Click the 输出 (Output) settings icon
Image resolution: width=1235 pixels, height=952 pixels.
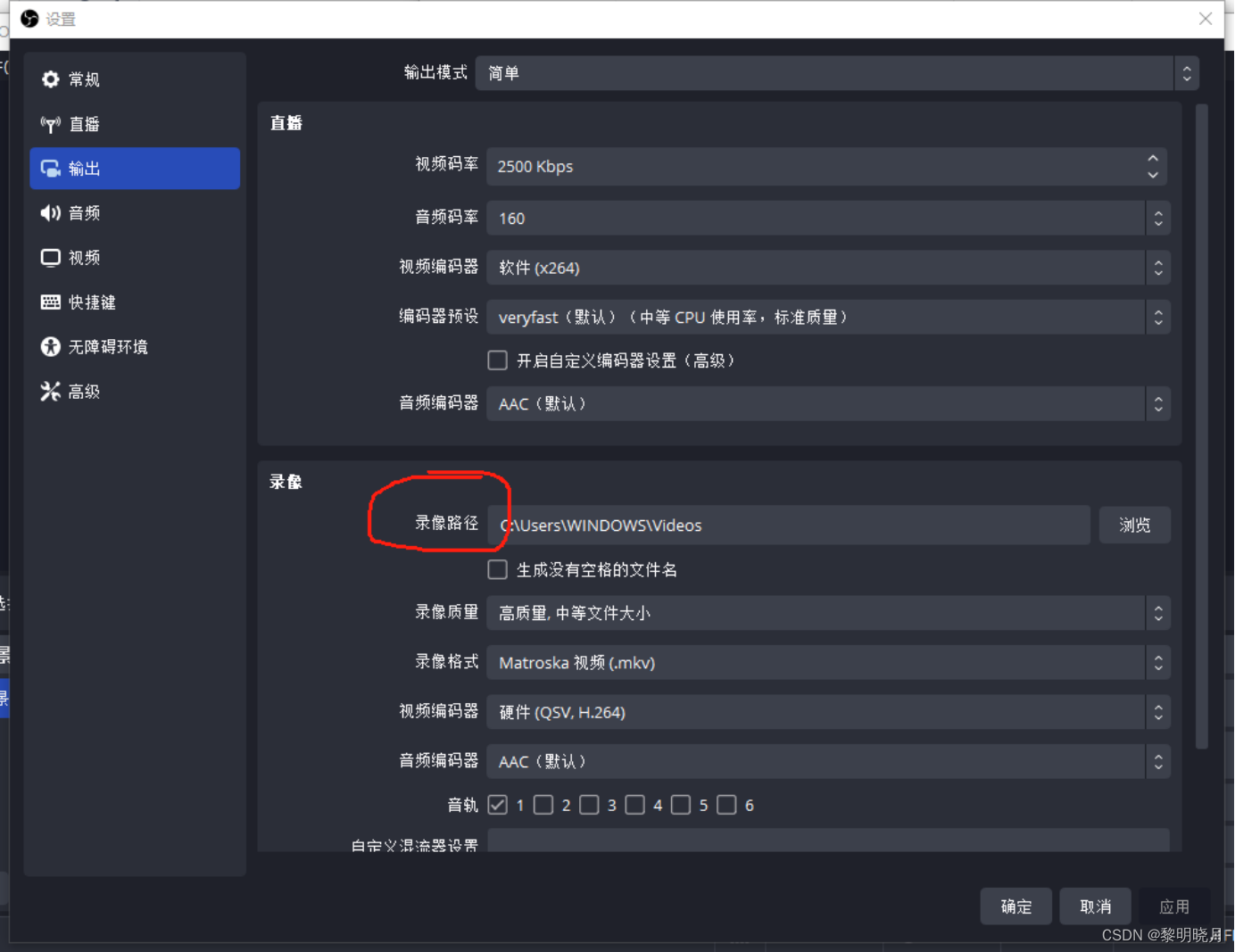pos(85,169)
